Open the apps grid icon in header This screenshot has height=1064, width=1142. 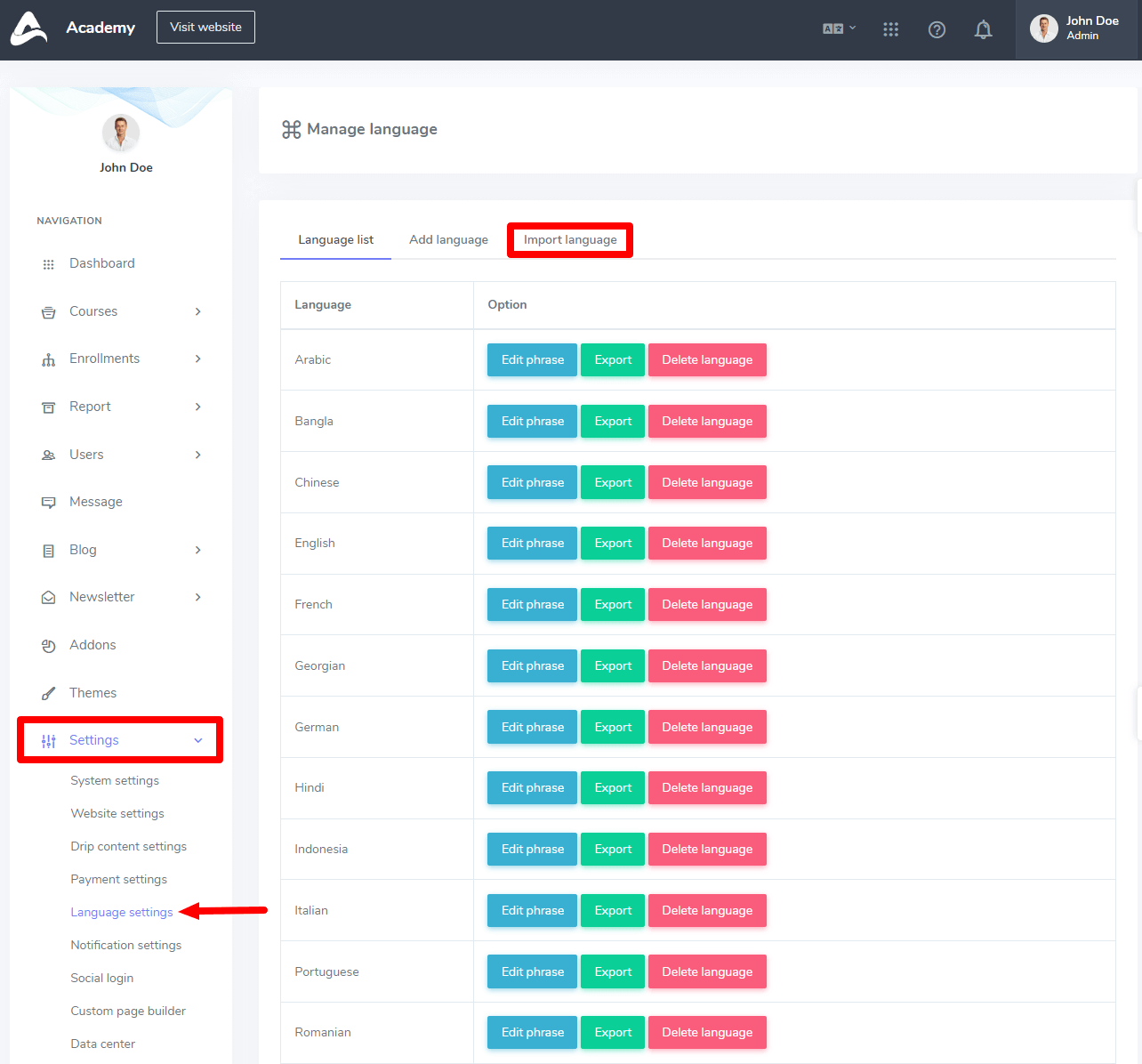click(890, 29)
